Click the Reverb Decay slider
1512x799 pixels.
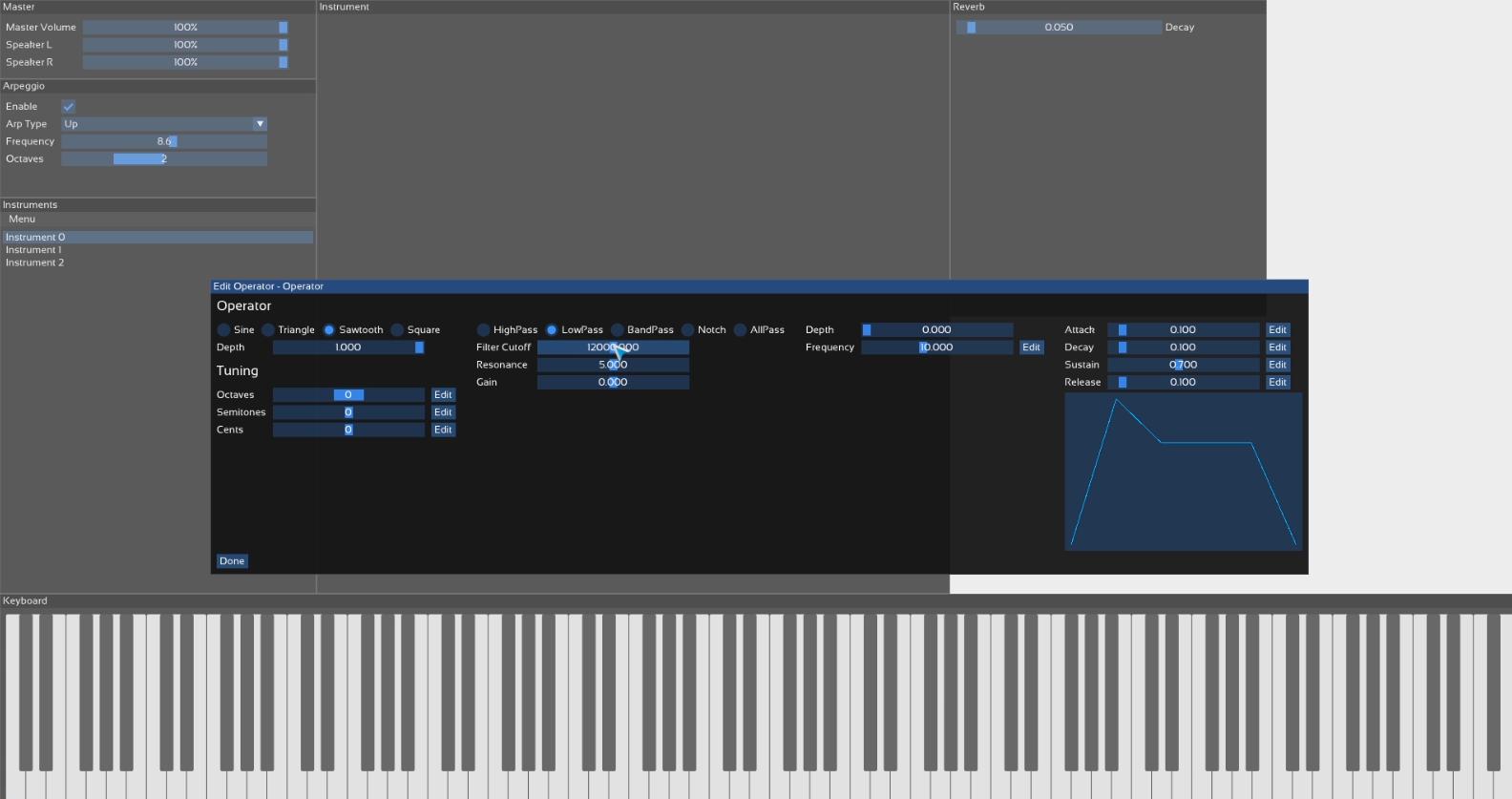click(1059, 28)
